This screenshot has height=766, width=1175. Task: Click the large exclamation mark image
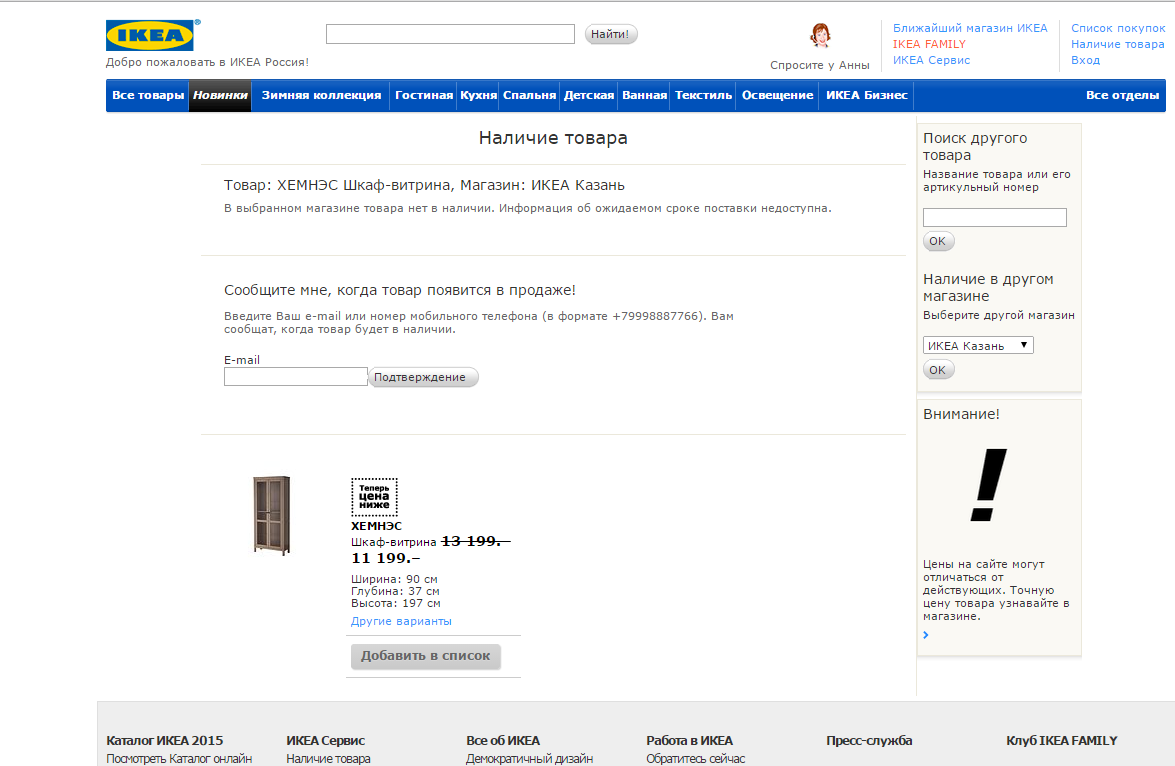[988, 485]
